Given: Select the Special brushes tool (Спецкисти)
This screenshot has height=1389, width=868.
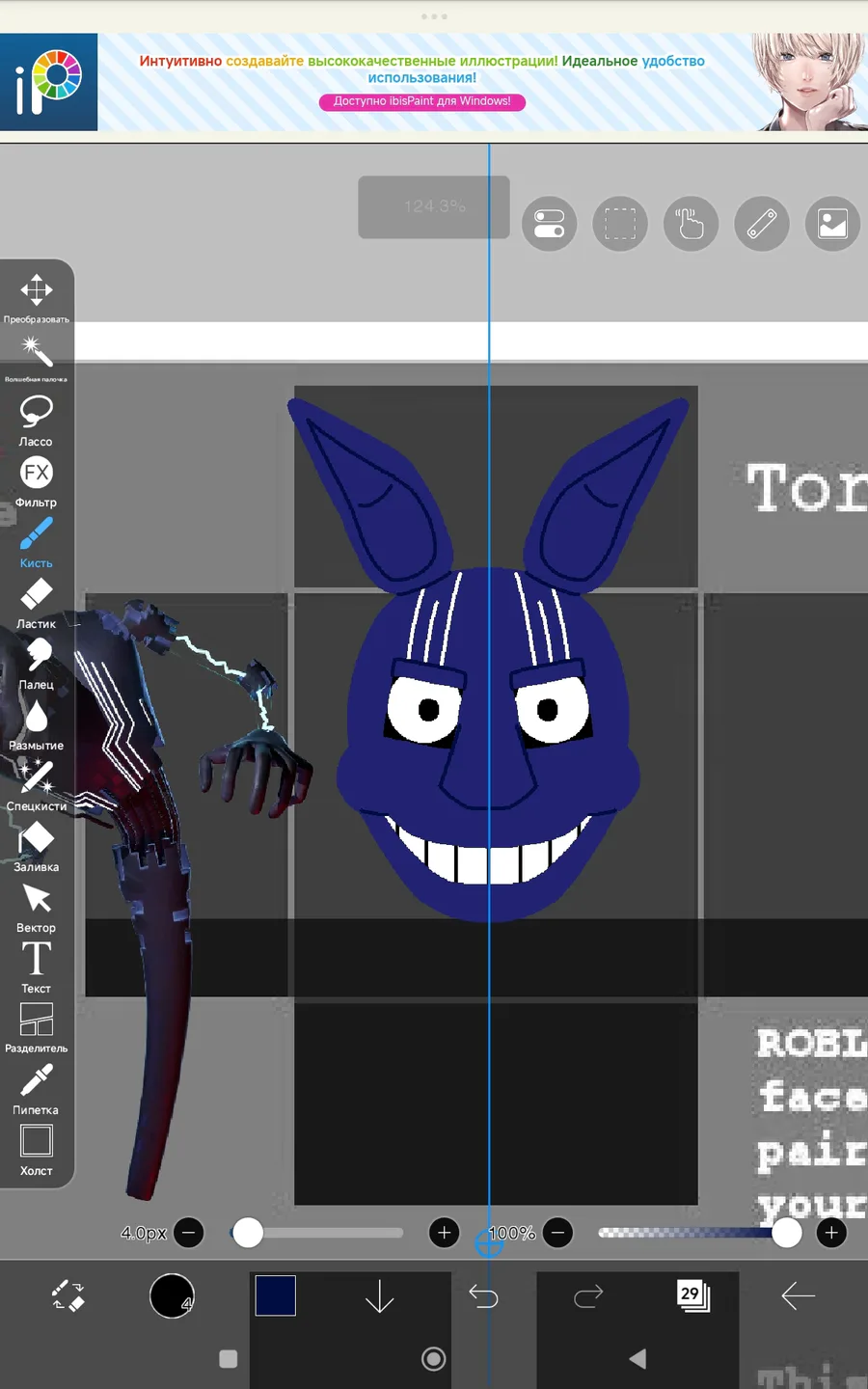Looking at the screenshot, I should tap(37, 785).
